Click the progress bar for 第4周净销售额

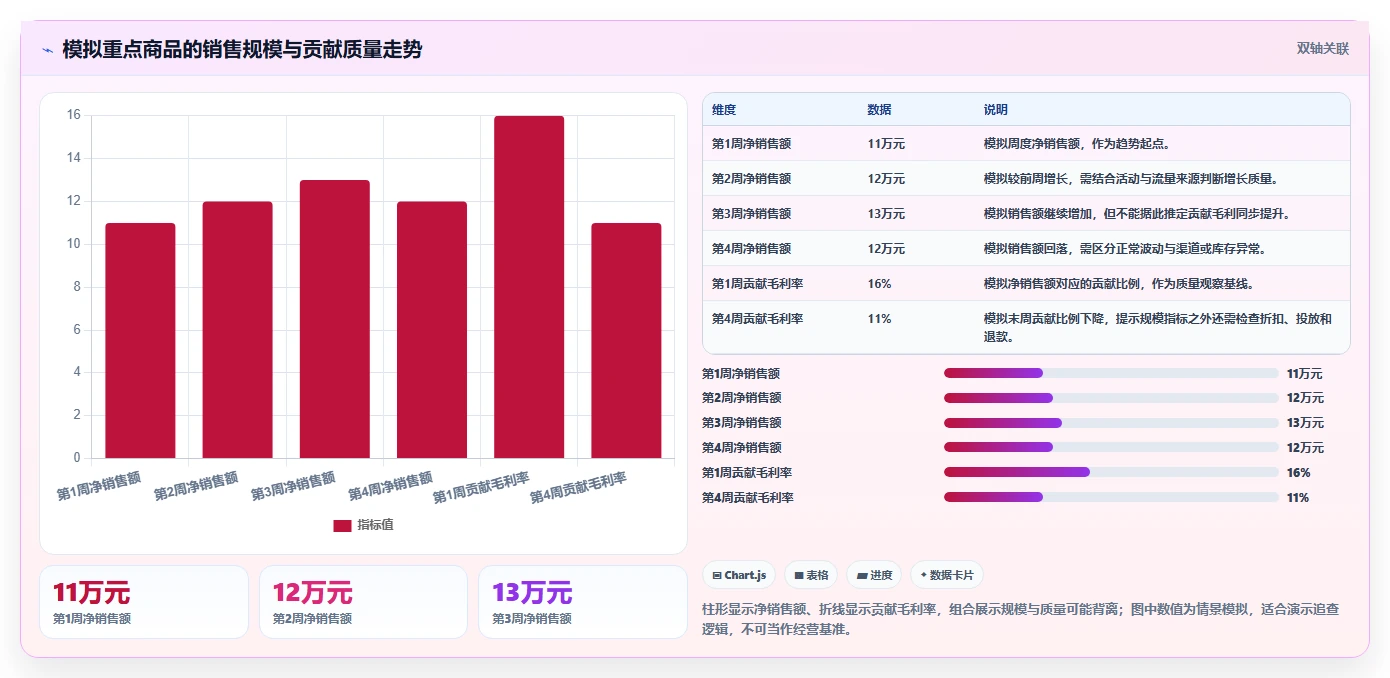point(1111,447)
